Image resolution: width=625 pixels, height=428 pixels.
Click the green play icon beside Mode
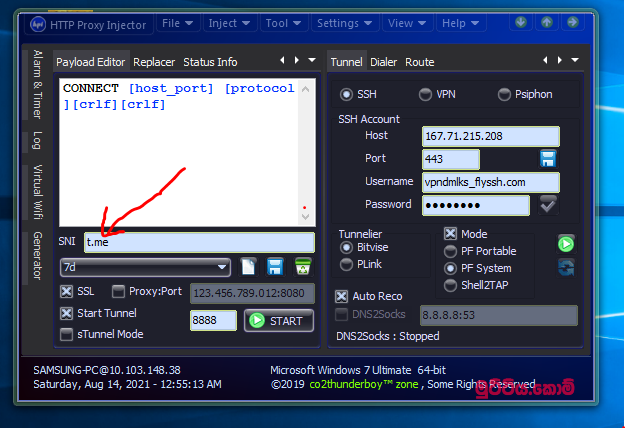click(566, 244)
